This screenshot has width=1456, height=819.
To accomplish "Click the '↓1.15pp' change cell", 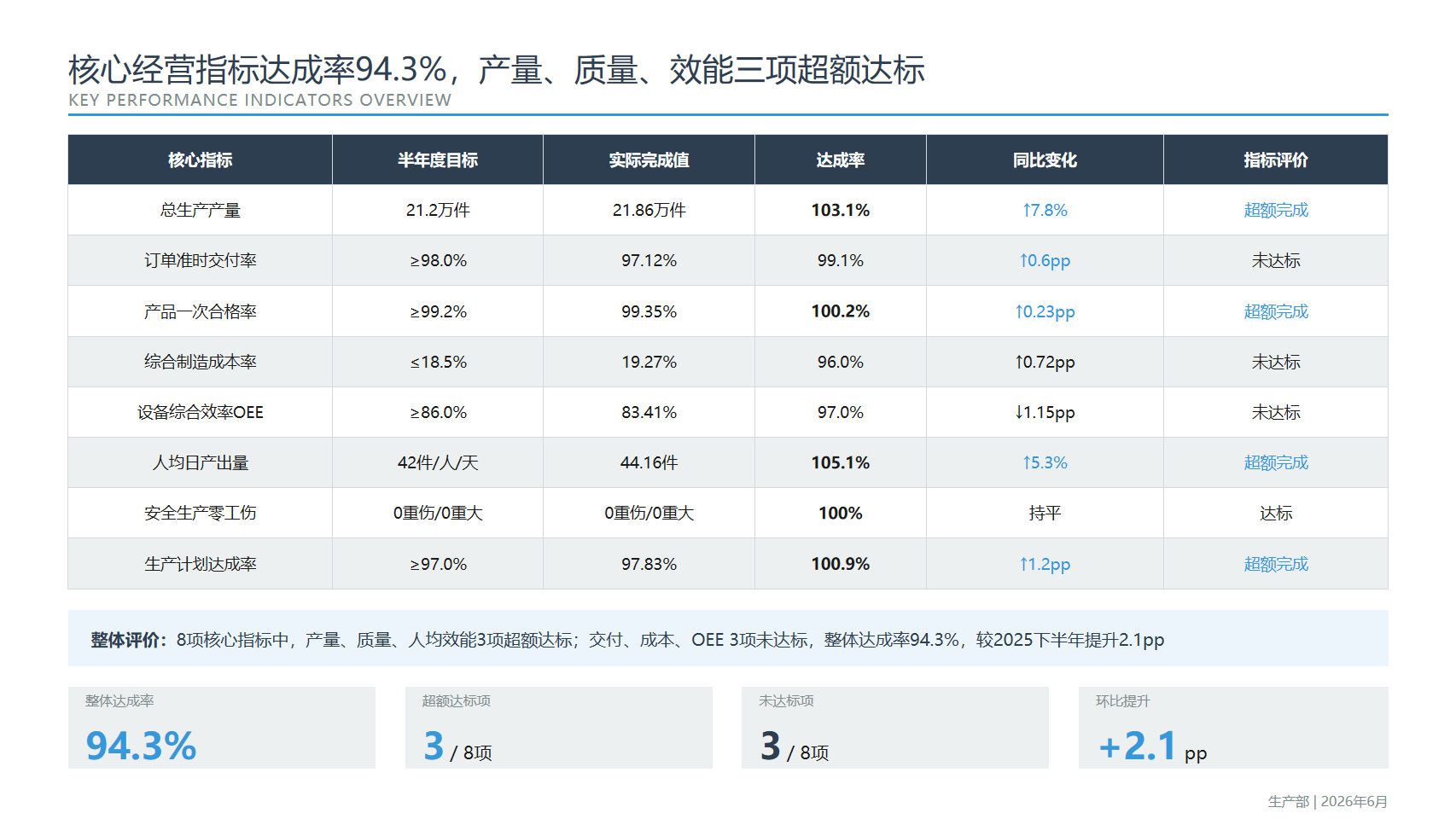I will (1045, 412).
